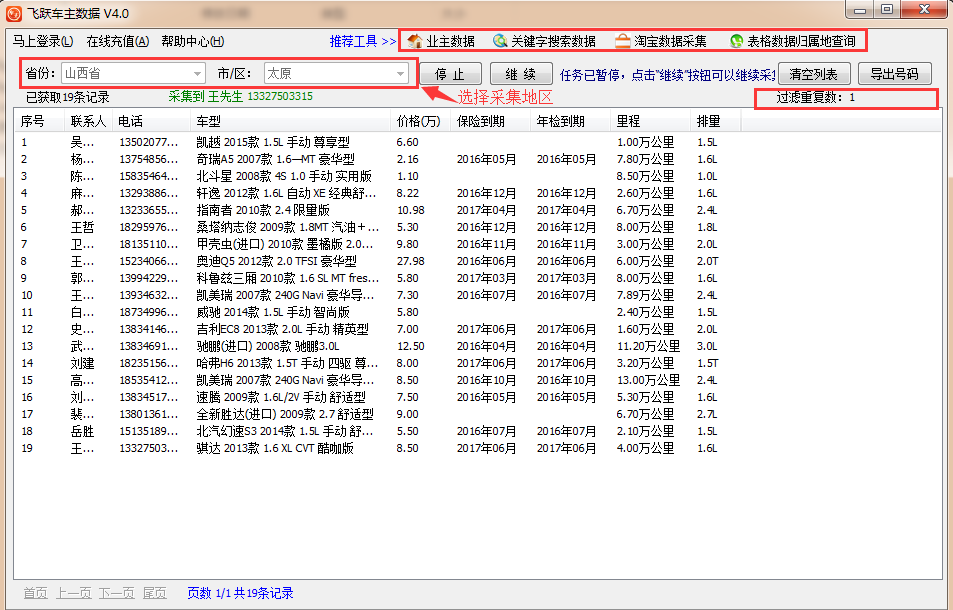Go to 下一页 page link

(116, 593)
